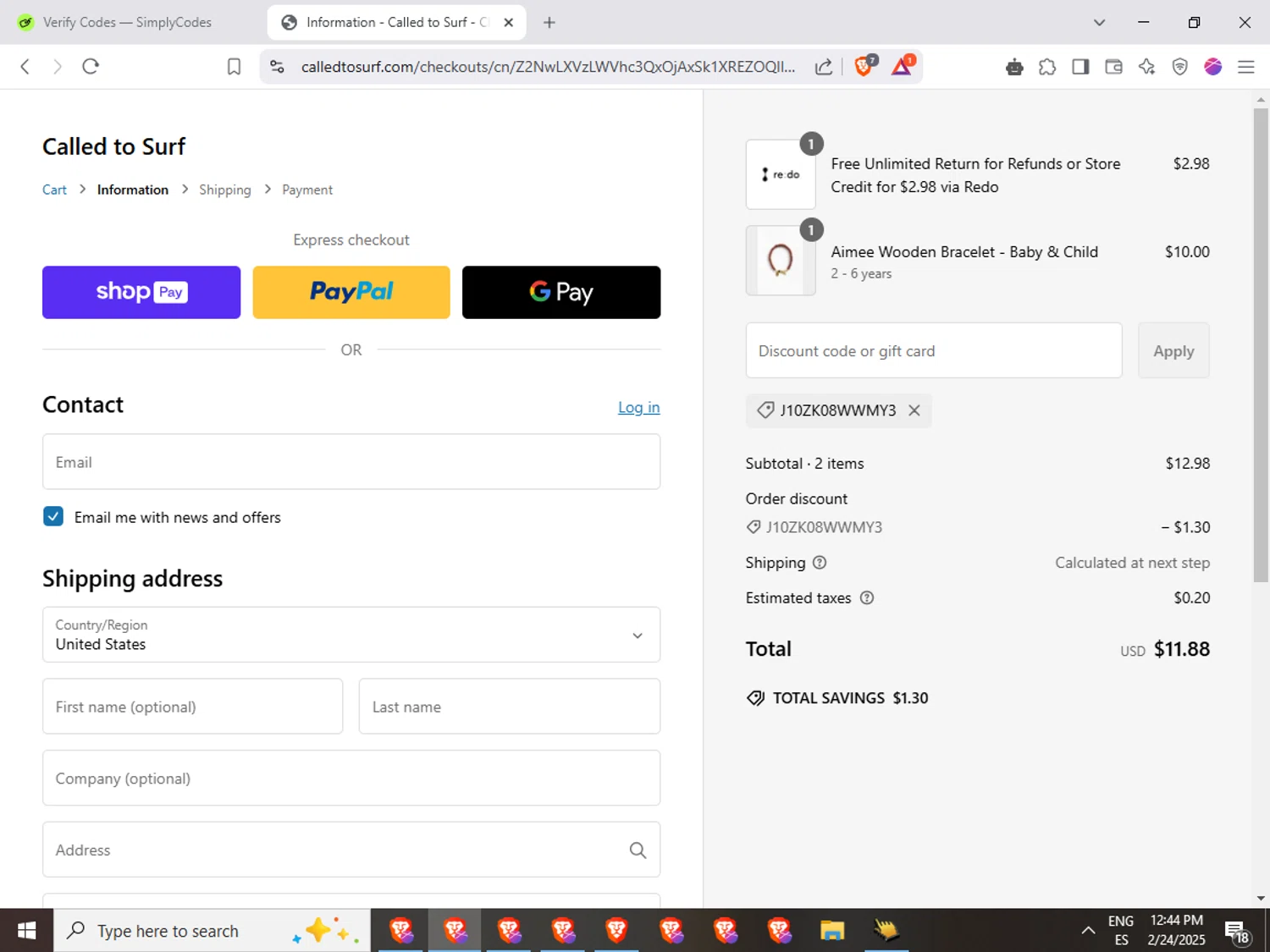Screen dimensions: 1270x952
Task: Bookmark this page using the bookmark icon
Action: (x=234, y=67)
